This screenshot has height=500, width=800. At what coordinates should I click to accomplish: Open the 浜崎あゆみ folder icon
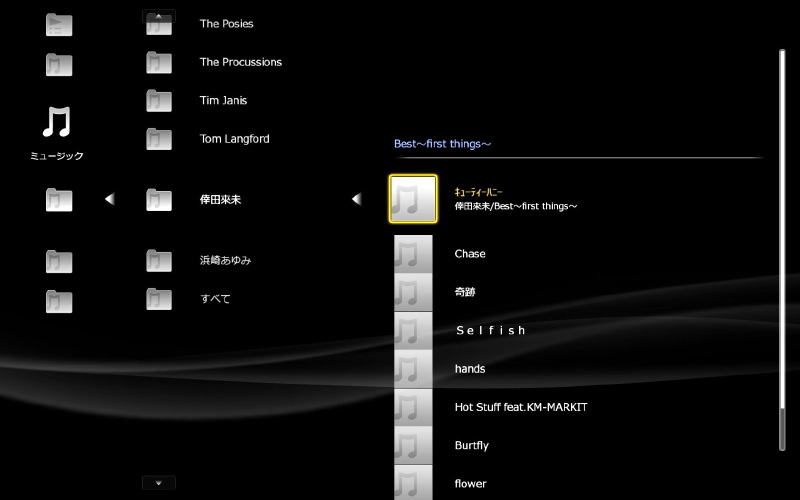pos(159,260)
